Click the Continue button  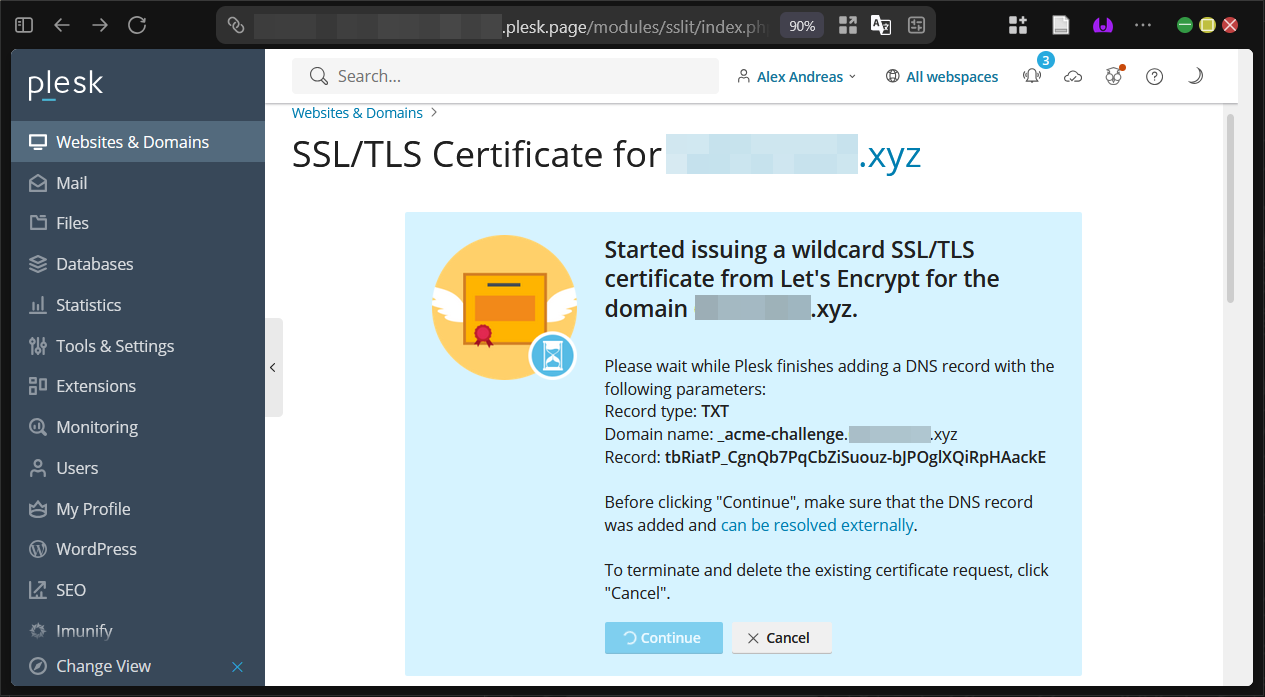pyautogui.click(x=663, y=638)
